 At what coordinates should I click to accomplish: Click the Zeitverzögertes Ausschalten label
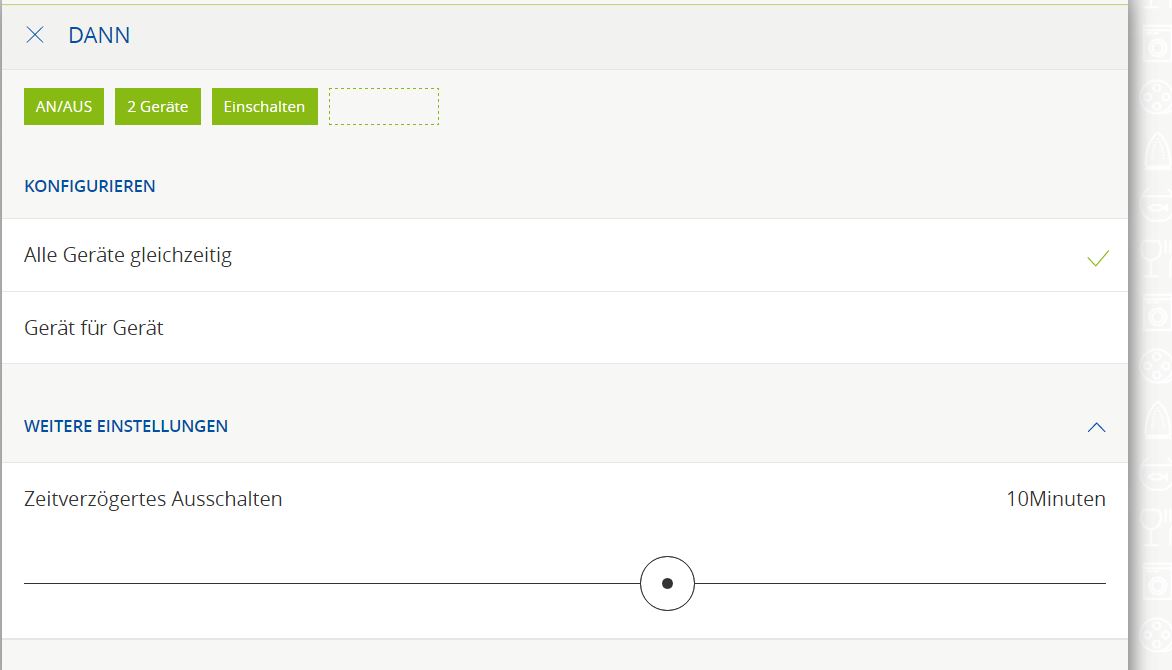click(x=153, y=499)
